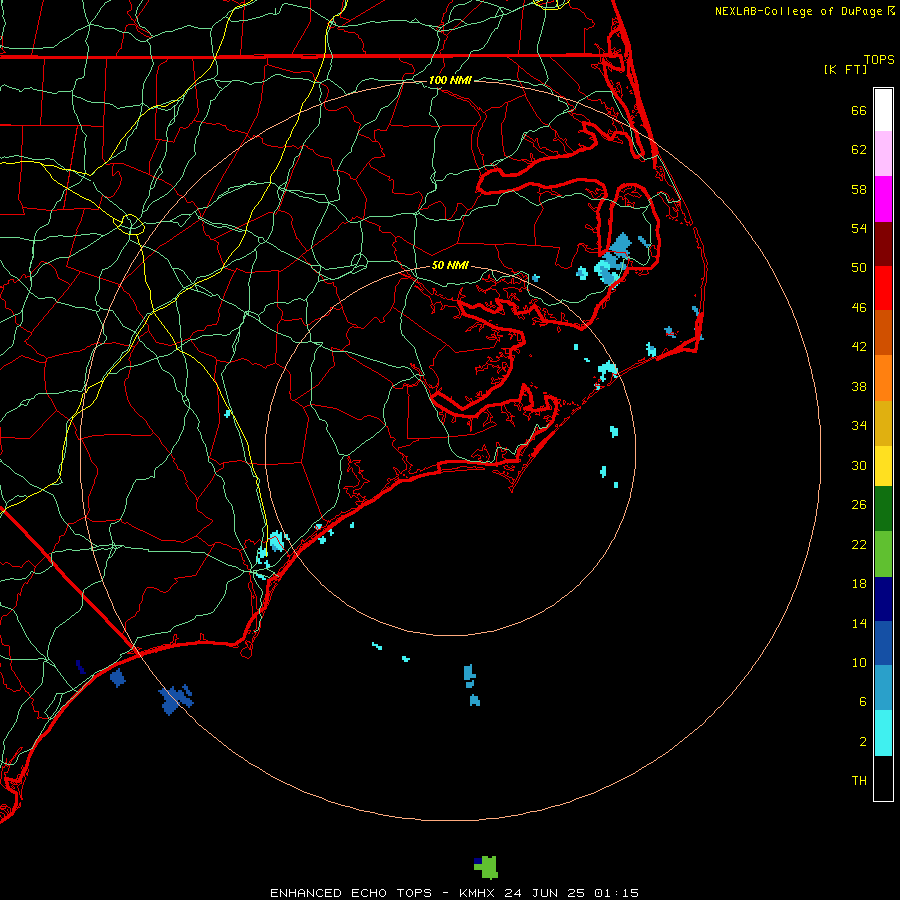900x900 pixels.
Task: Click the medium blue 10 kft legend swatch
Action: 883,643
